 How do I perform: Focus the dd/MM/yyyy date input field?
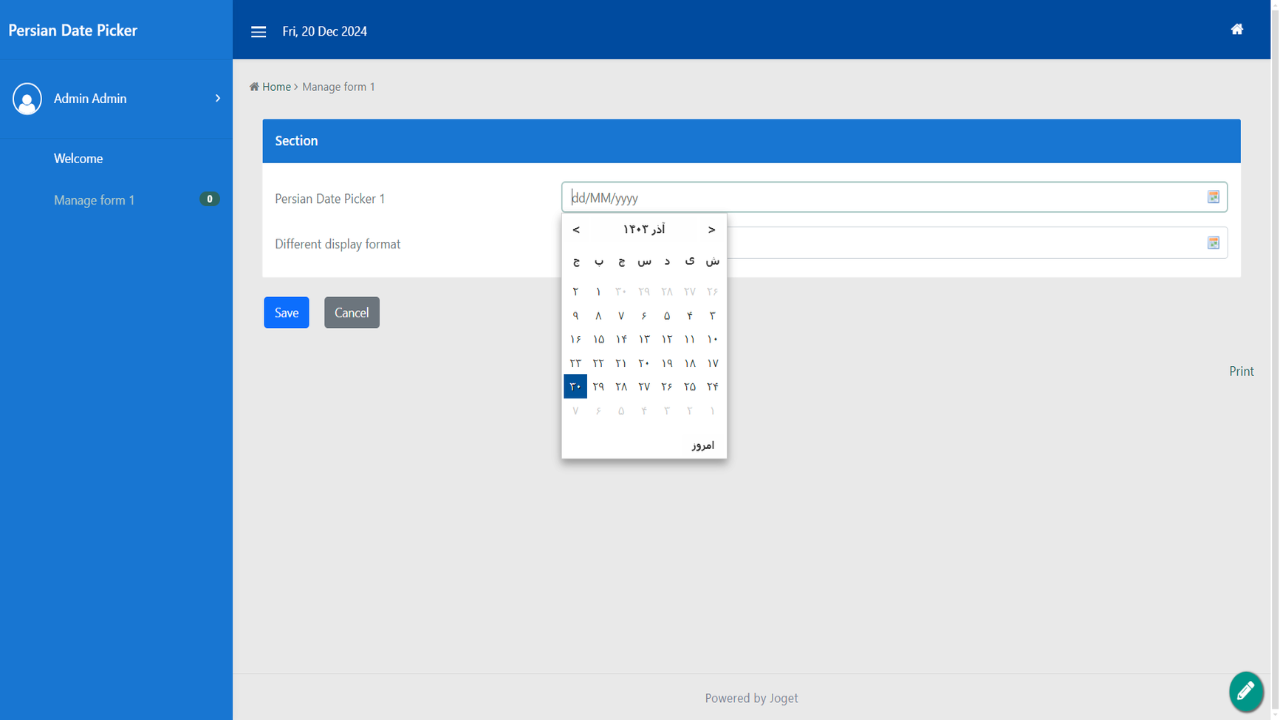(880, 198)
